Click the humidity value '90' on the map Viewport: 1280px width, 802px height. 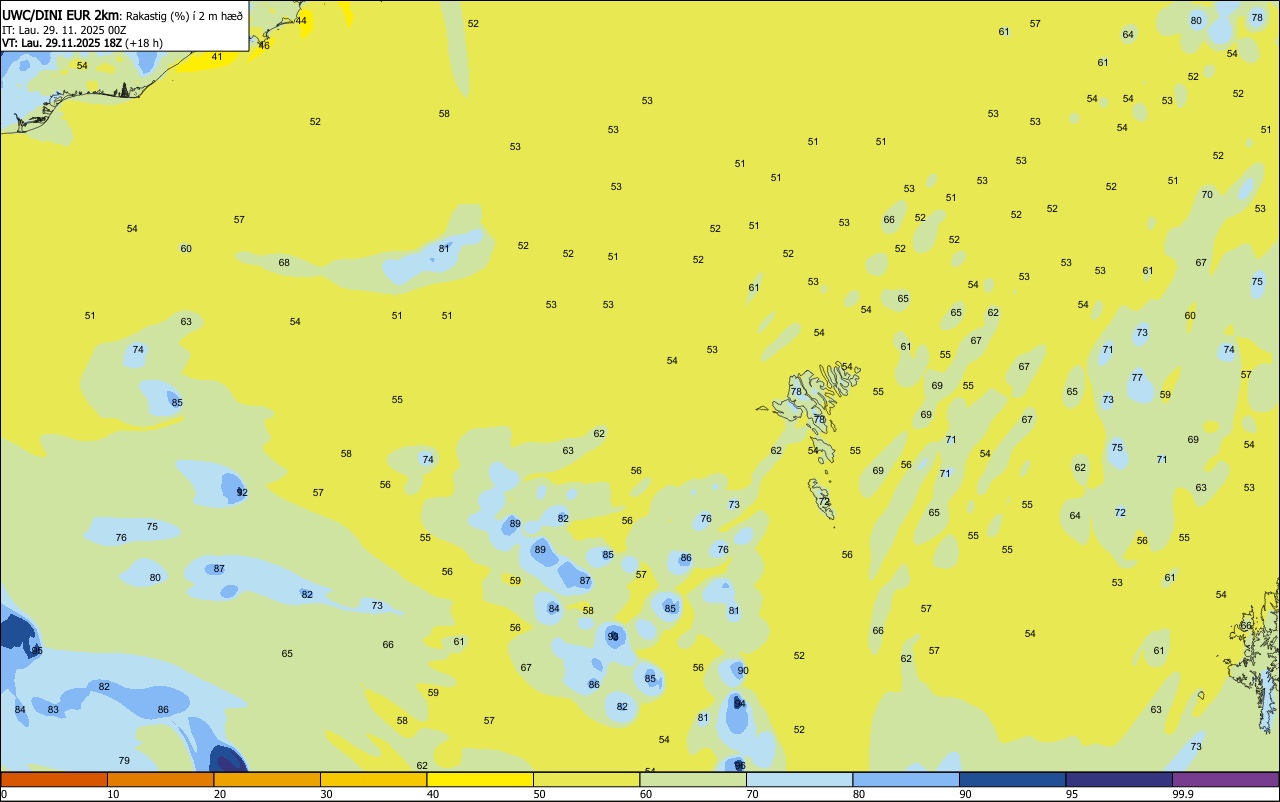pyautogui.click(x=743, y=671)
